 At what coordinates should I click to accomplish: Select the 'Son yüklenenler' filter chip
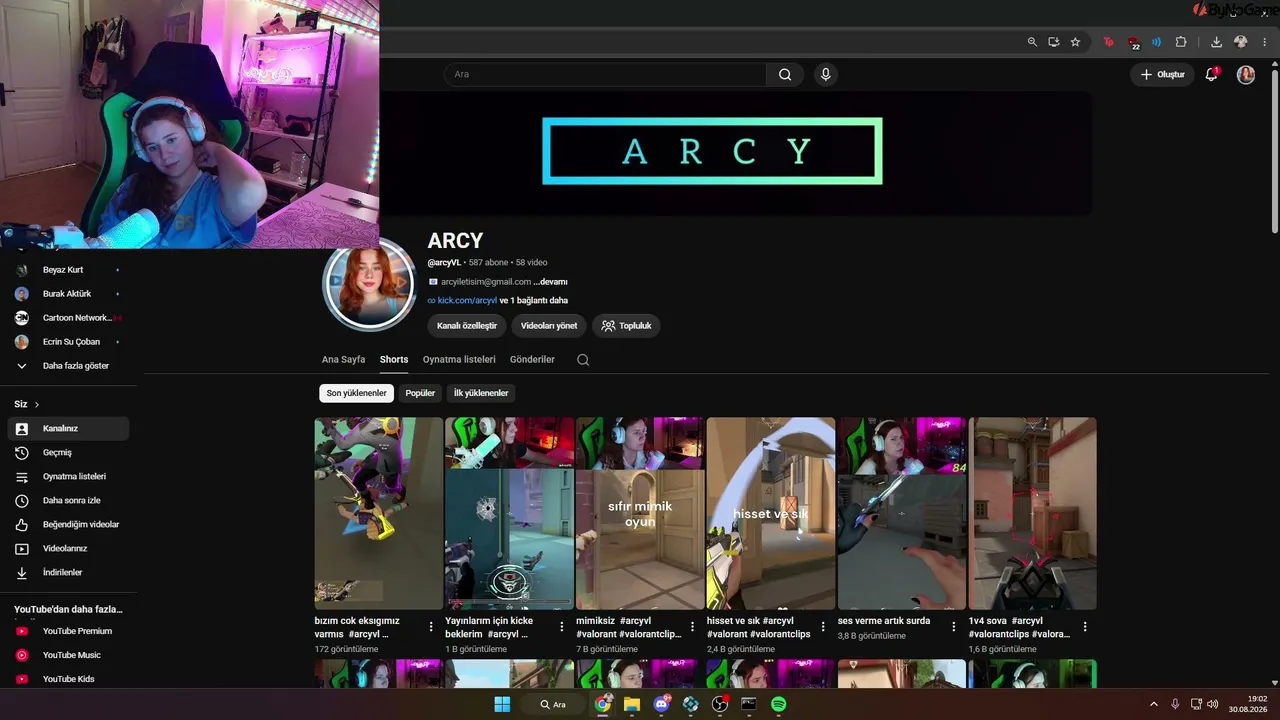(356, 393)
